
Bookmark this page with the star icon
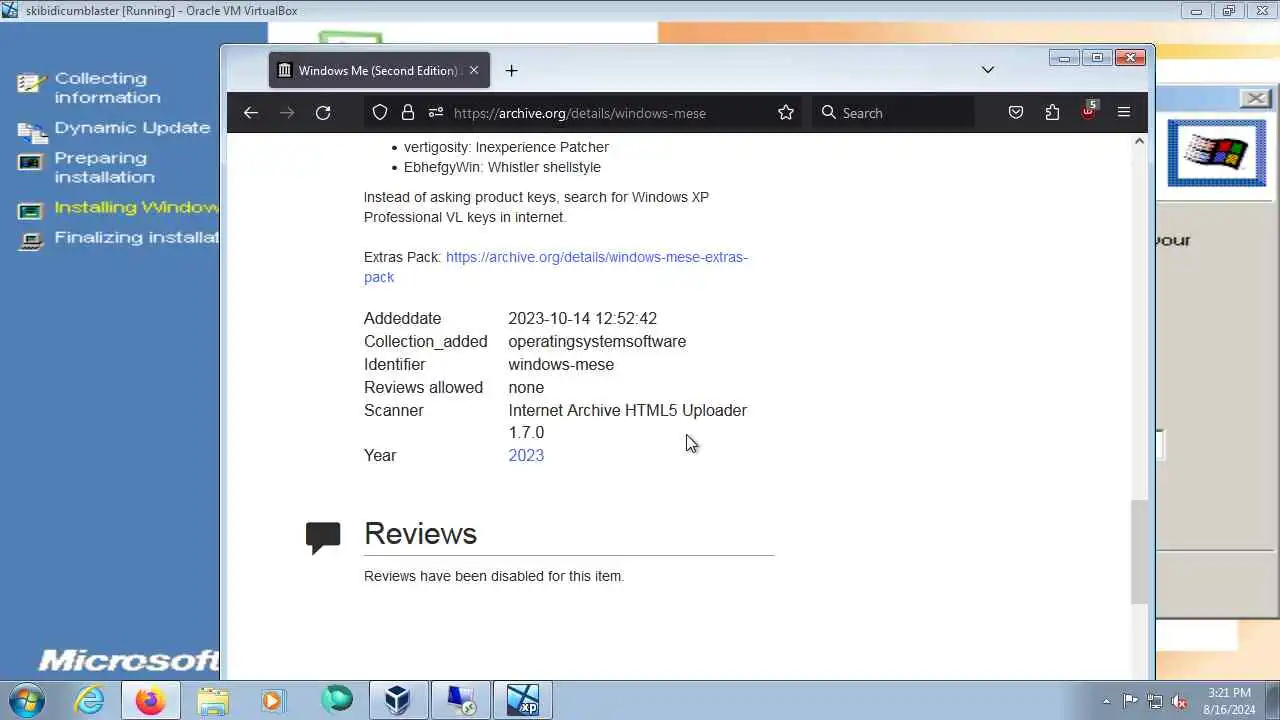(x=786, y=113)
